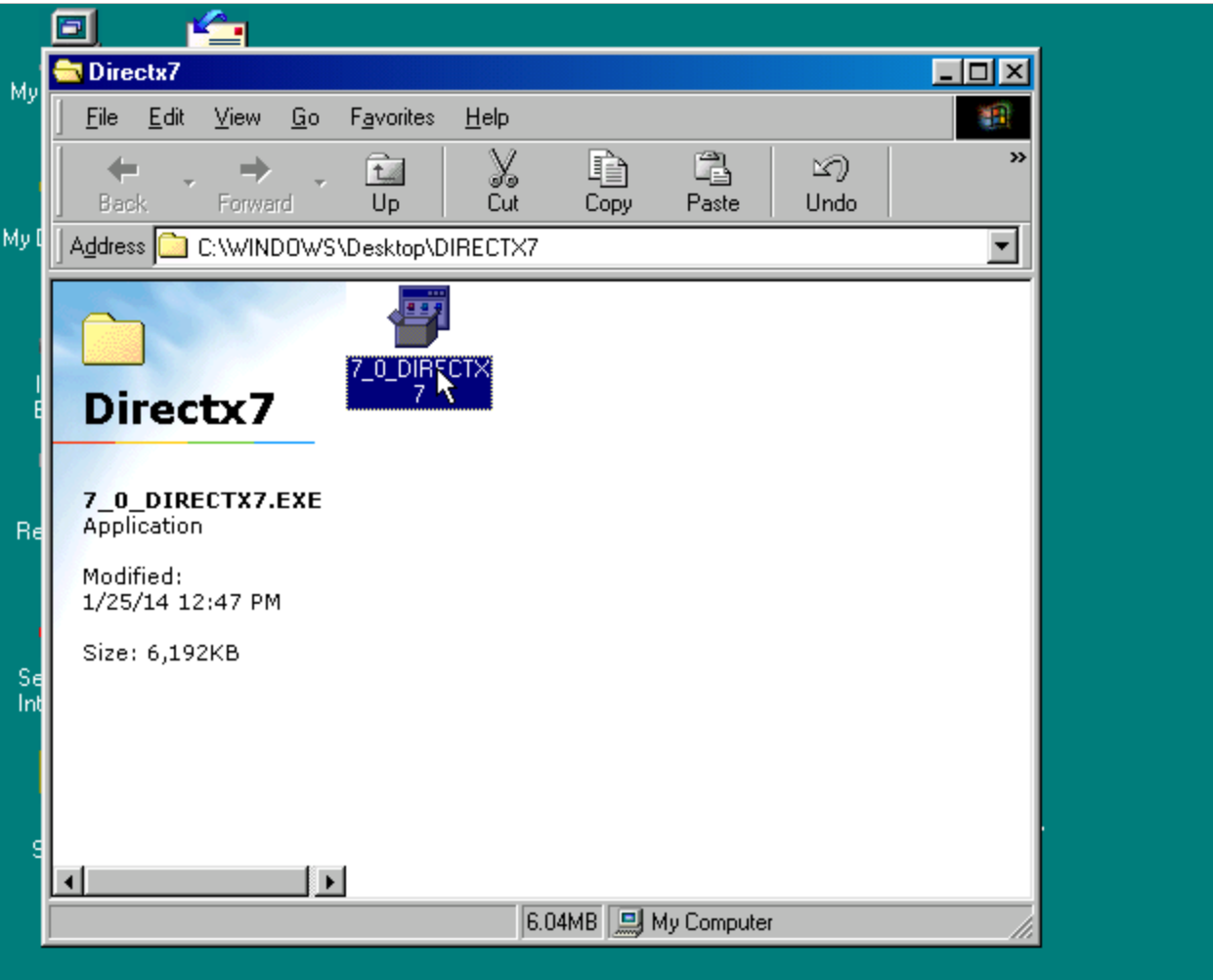Click the 1/25/14 12:47 PM modified date
This screenshot has height=980, width=1213.
click(x=182, y=602)
